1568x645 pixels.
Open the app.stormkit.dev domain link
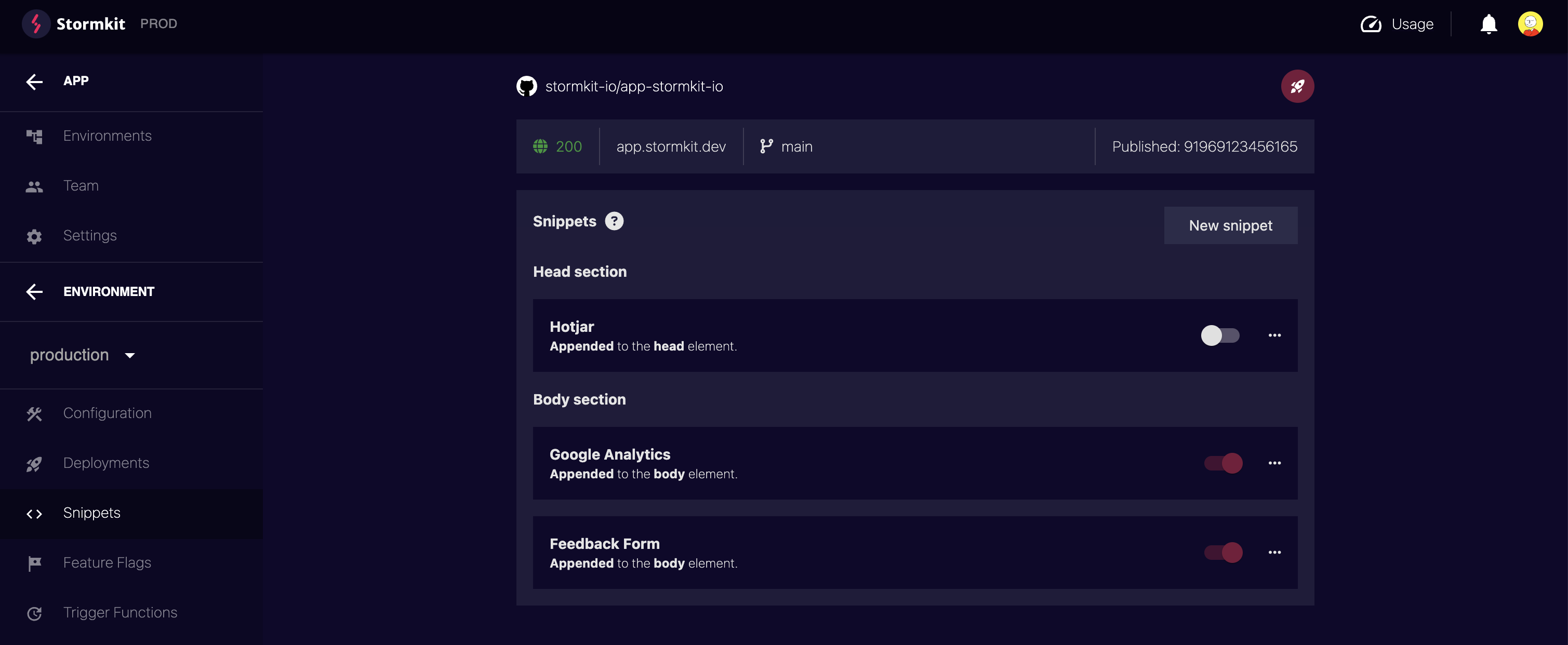tap(671, 146)
